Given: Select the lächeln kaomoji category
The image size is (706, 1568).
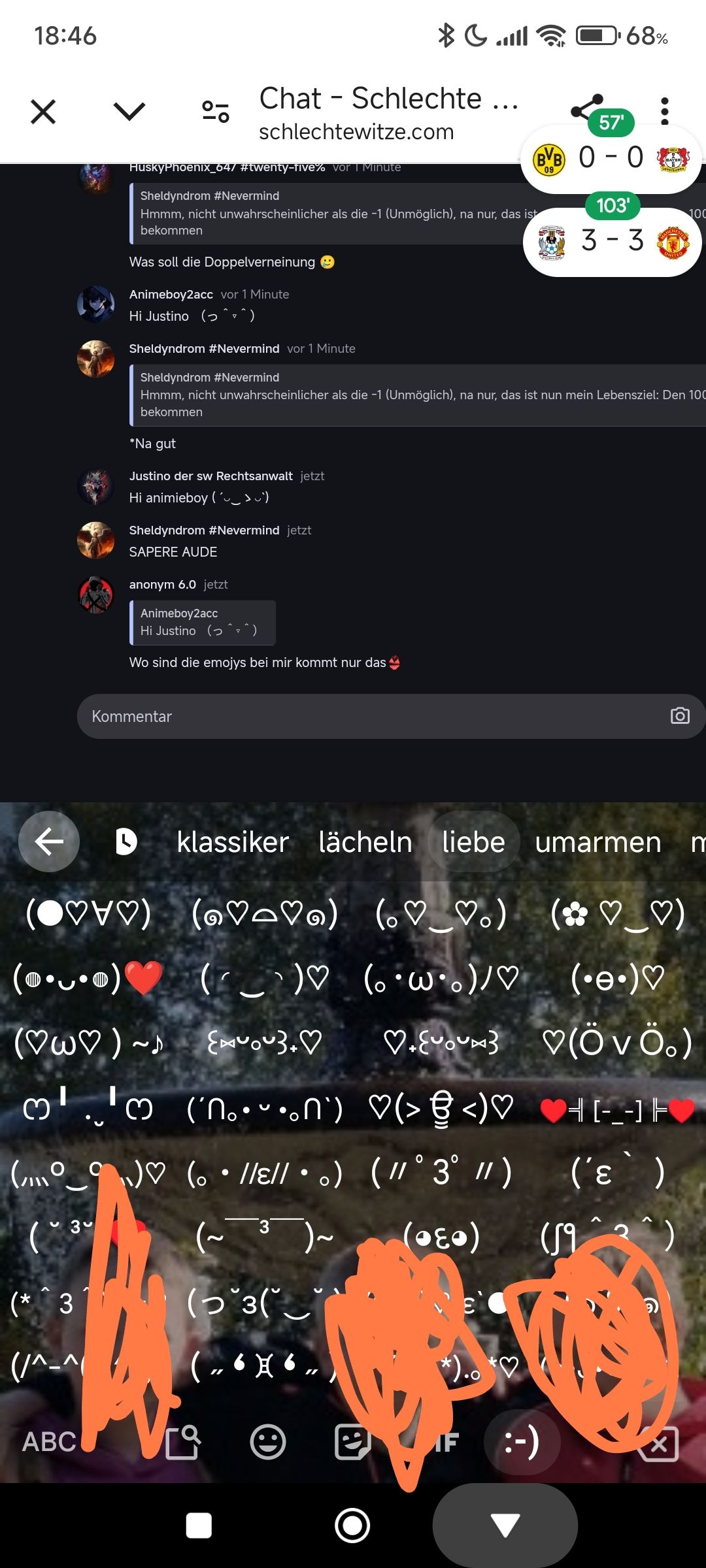Looking at the screenshot, I should pyautogui.click(x=365, y=842).
